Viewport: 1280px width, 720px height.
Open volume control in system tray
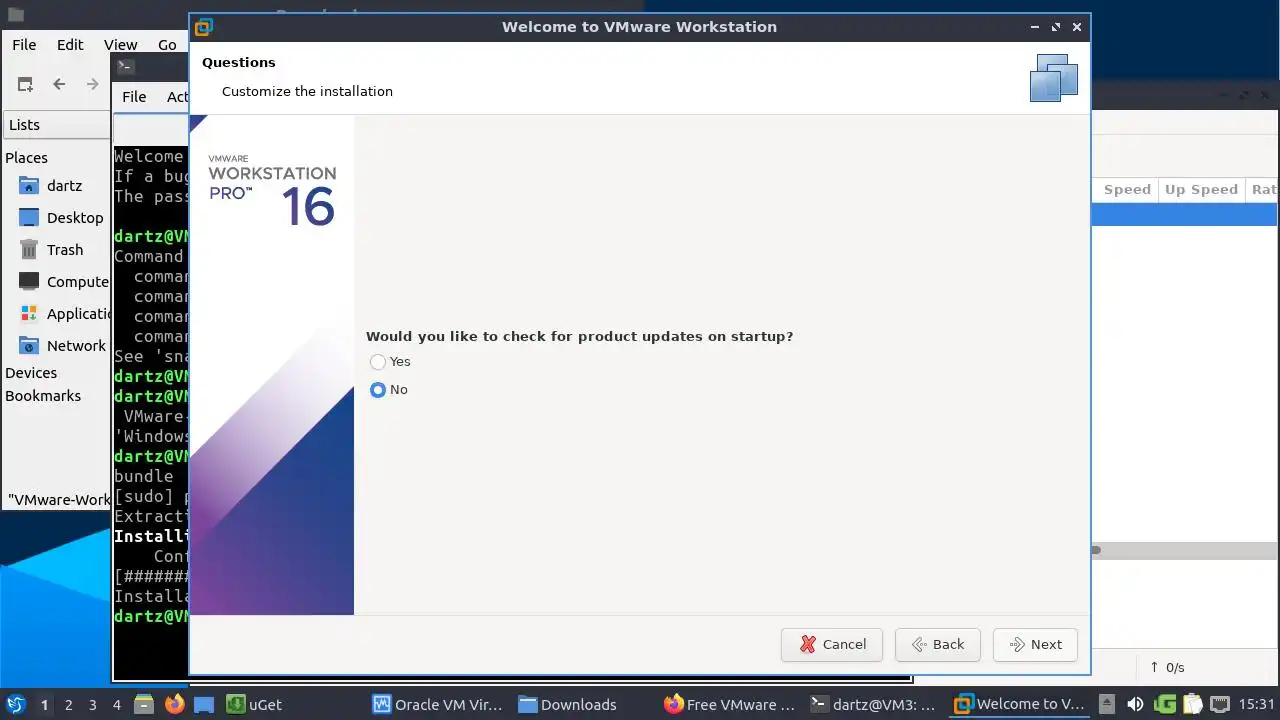pos(1135,704)
